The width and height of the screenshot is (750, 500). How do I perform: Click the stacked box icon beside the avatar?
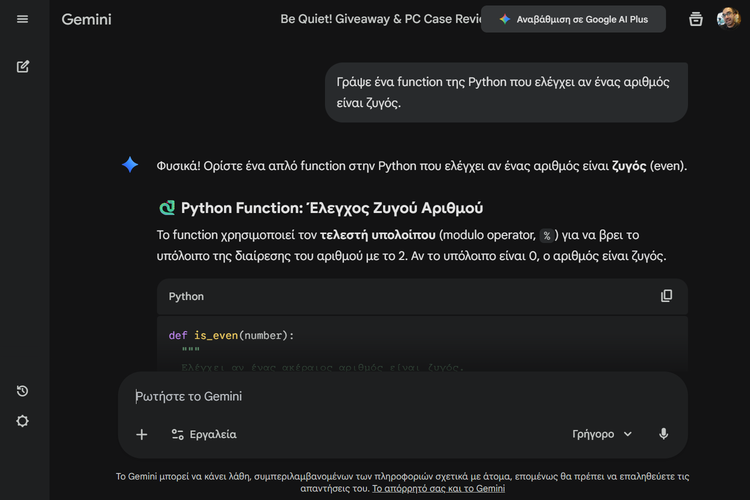(696, 19)
